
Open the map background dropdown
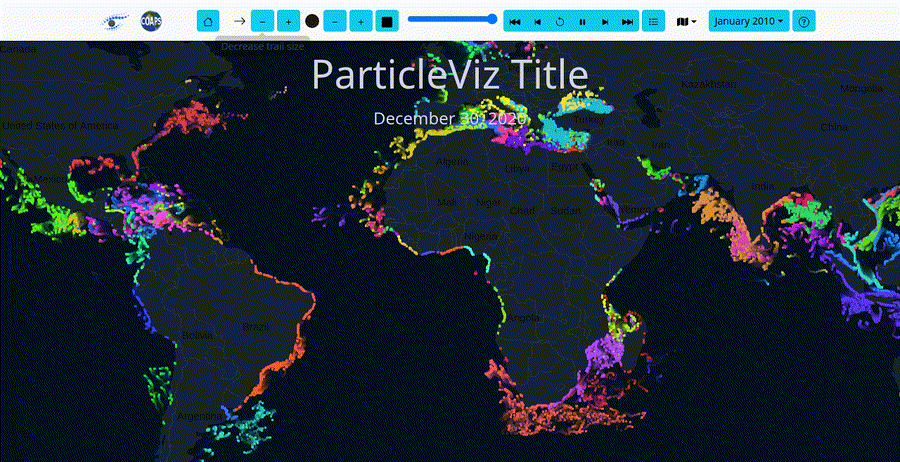(686, 21)
